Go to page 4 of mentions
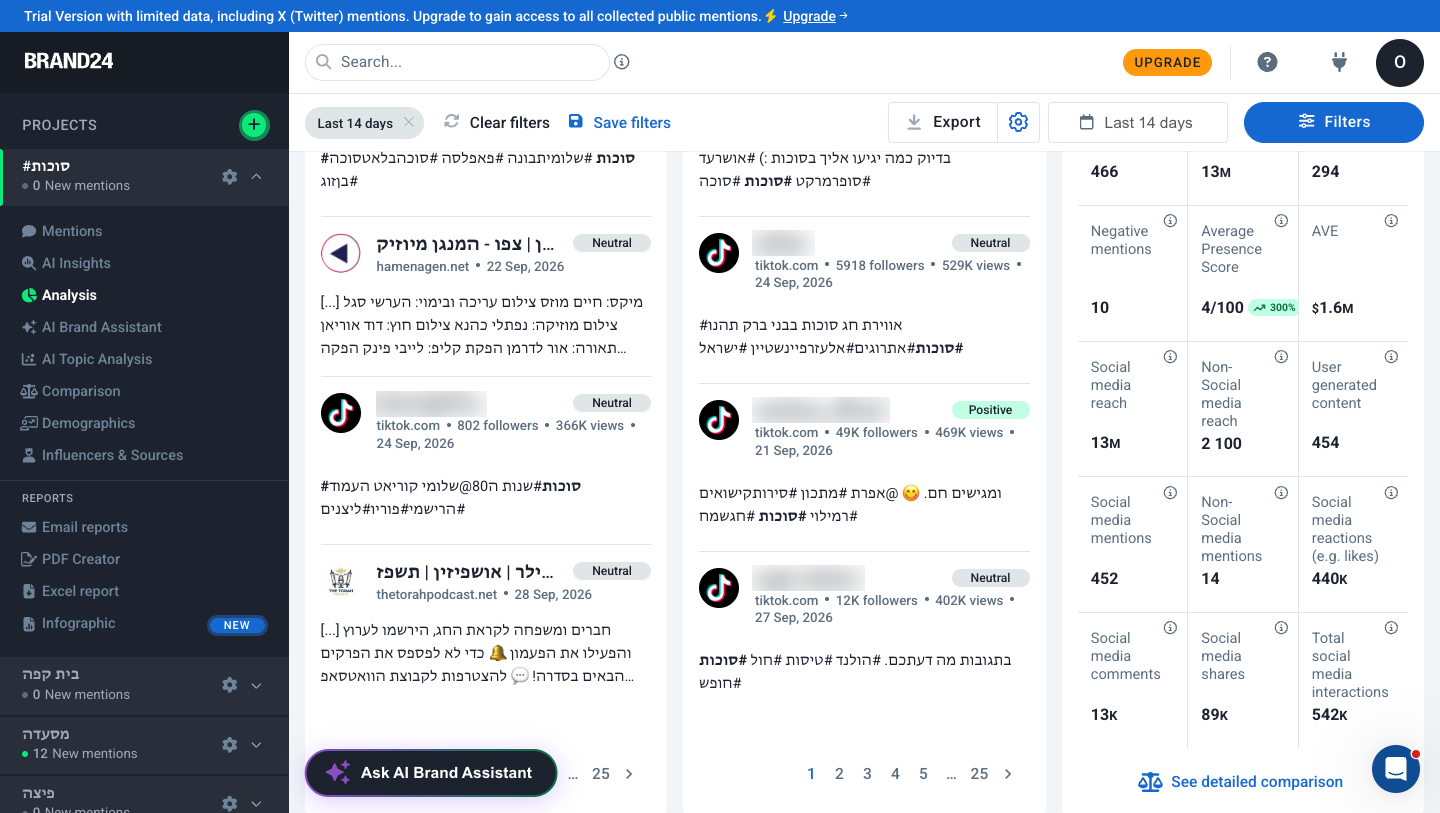This screenshot has width=1440, height=813. 895,774
